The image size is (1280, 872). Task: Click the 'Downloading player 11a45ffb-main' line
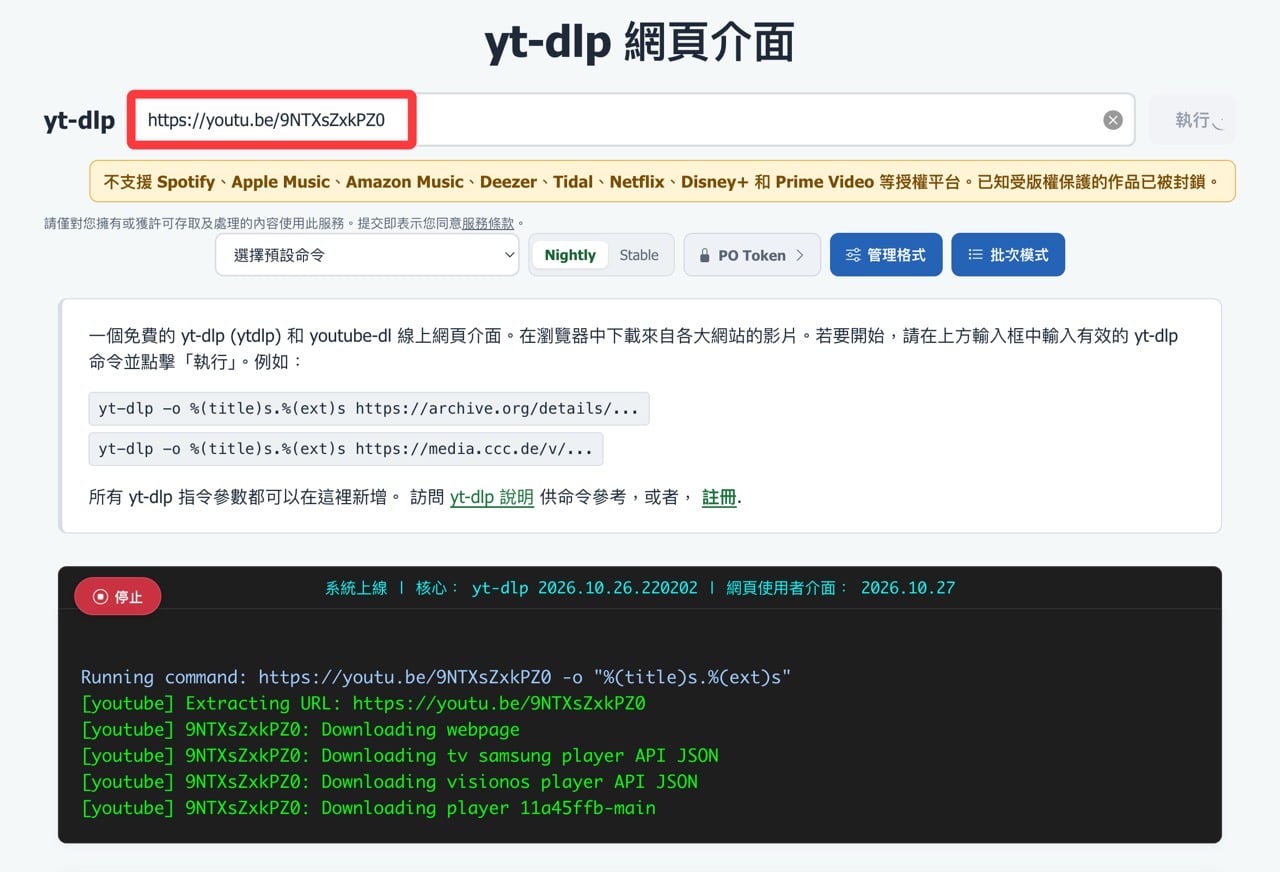tap(368, 807)
